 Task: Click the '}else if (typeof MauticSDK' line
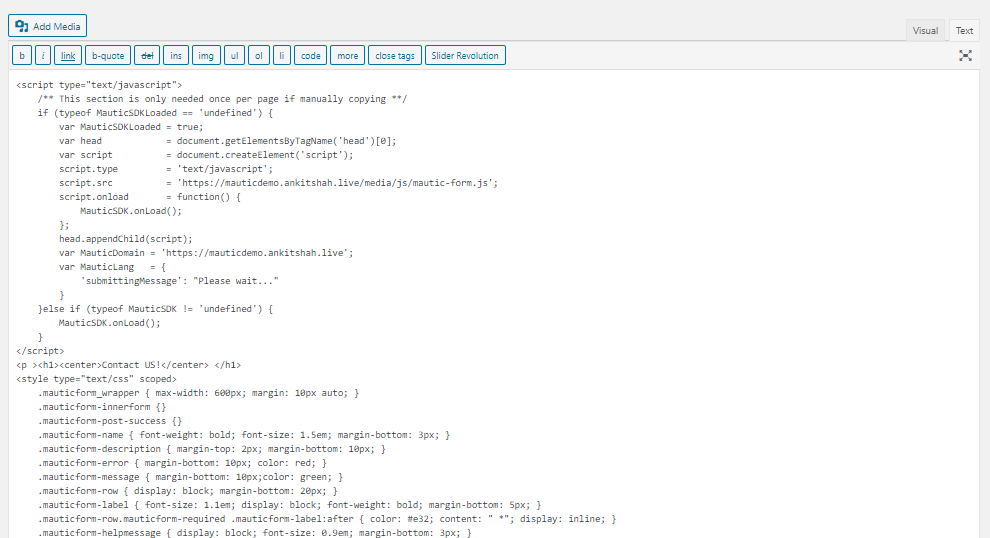(x=155, y=309)
